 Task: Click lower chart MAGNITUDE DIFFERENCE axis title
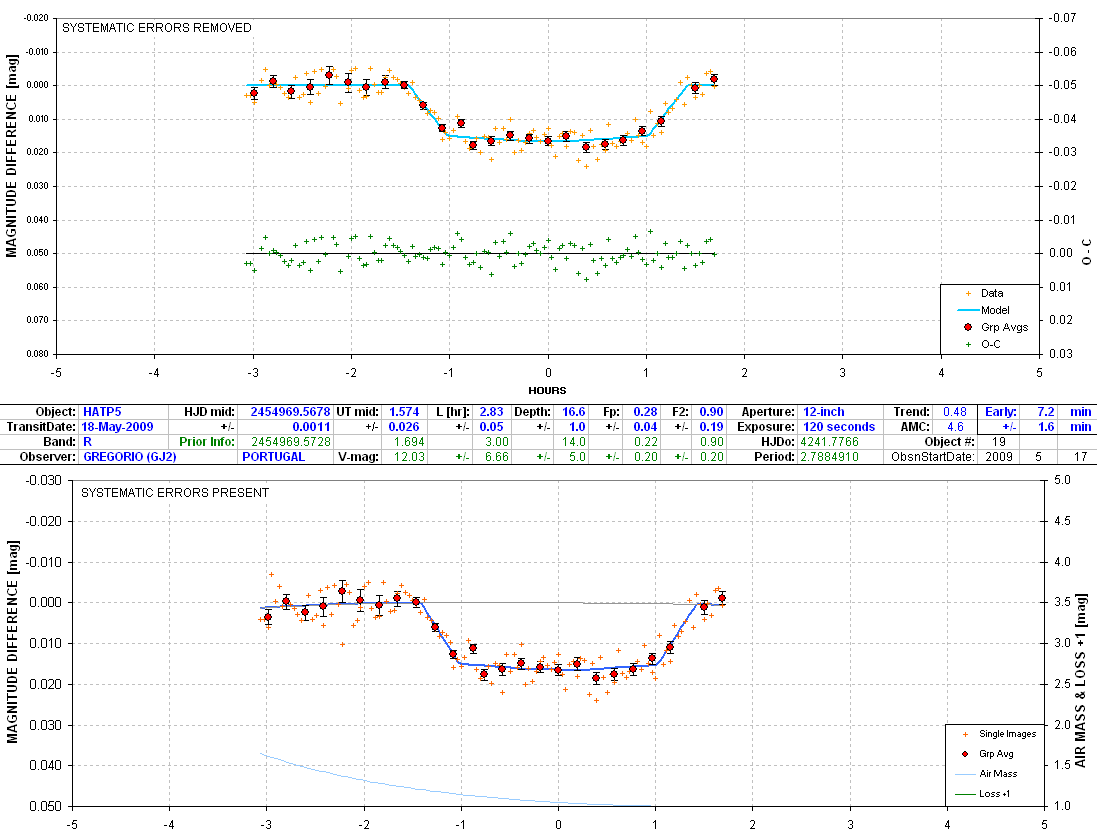12,641
